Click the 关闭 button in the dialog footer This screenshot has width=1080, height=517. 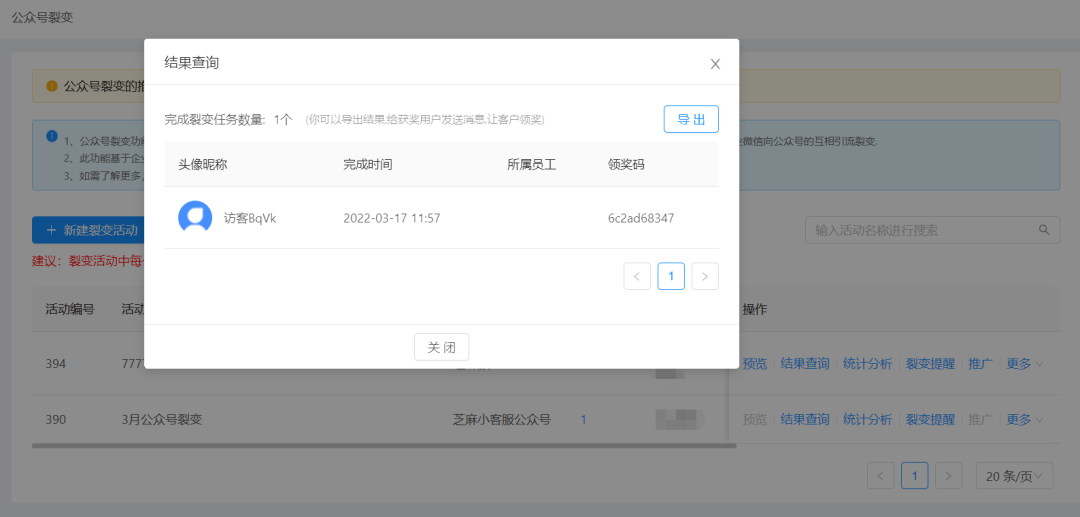[x=442, y=347]
